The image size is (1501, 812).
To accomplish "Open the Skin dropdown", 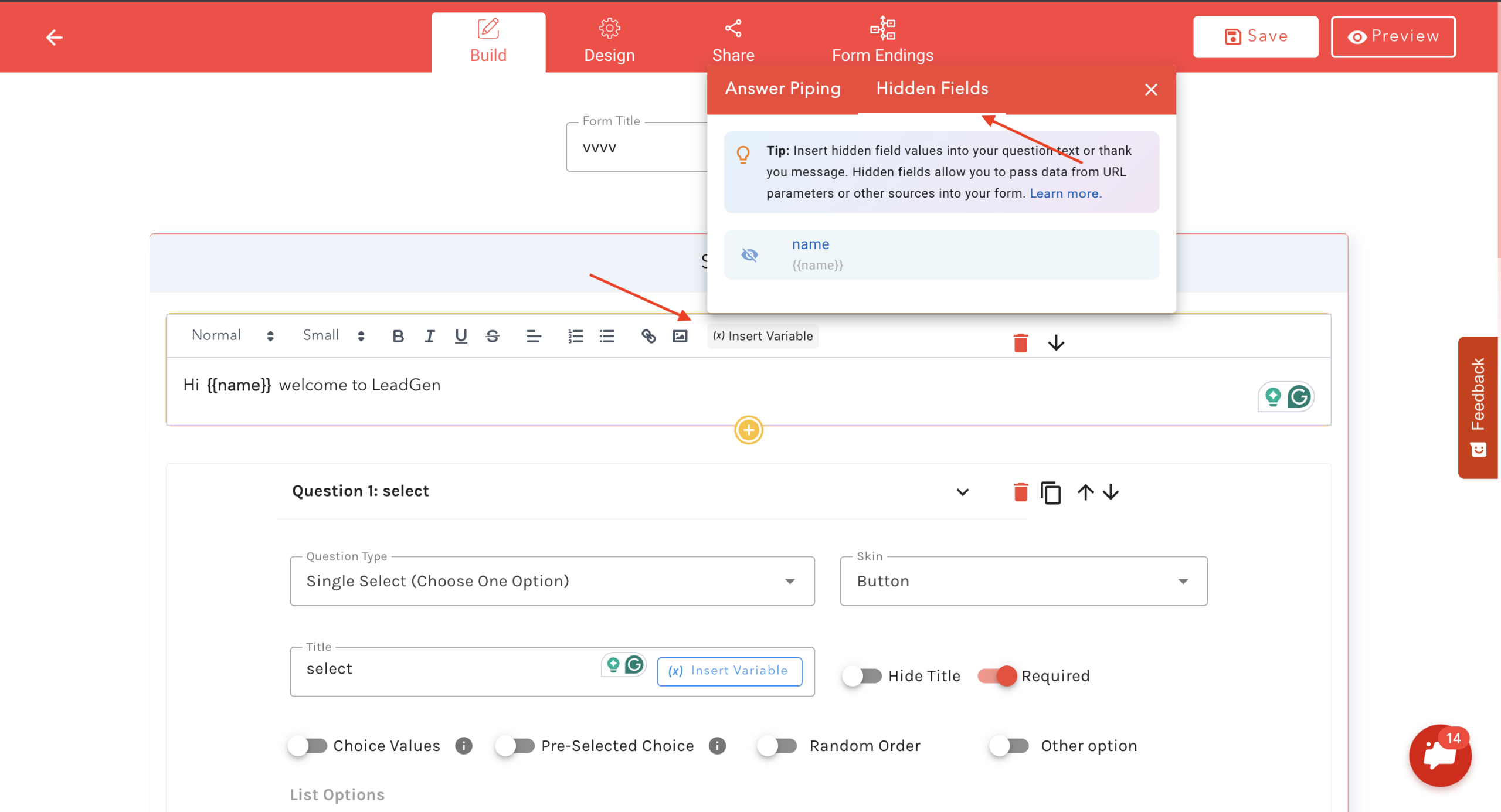I will point(1023,581).
